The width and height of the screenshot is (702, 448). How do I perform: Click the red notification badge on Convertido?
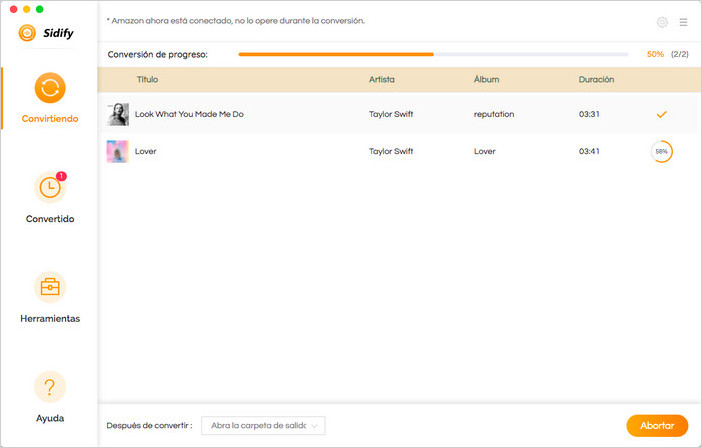pyautogui.click(x=61, y=176)
